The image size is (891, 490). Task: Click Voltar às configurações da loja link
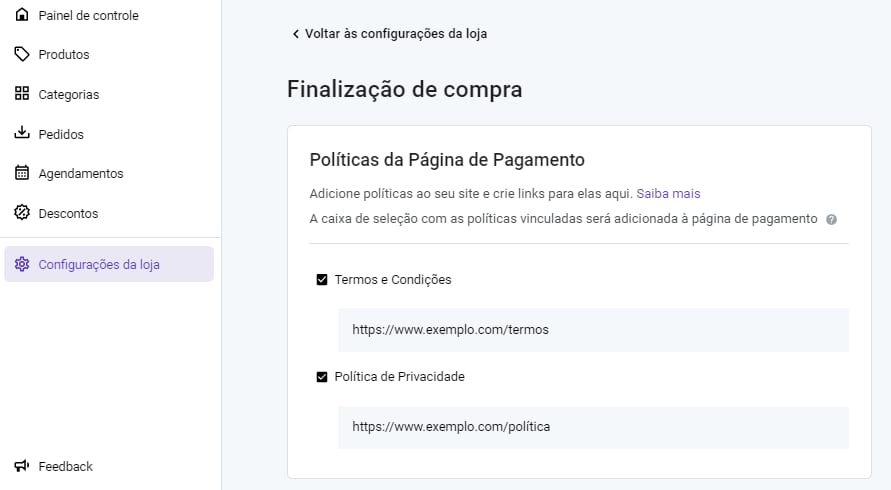tap(396, 34)
